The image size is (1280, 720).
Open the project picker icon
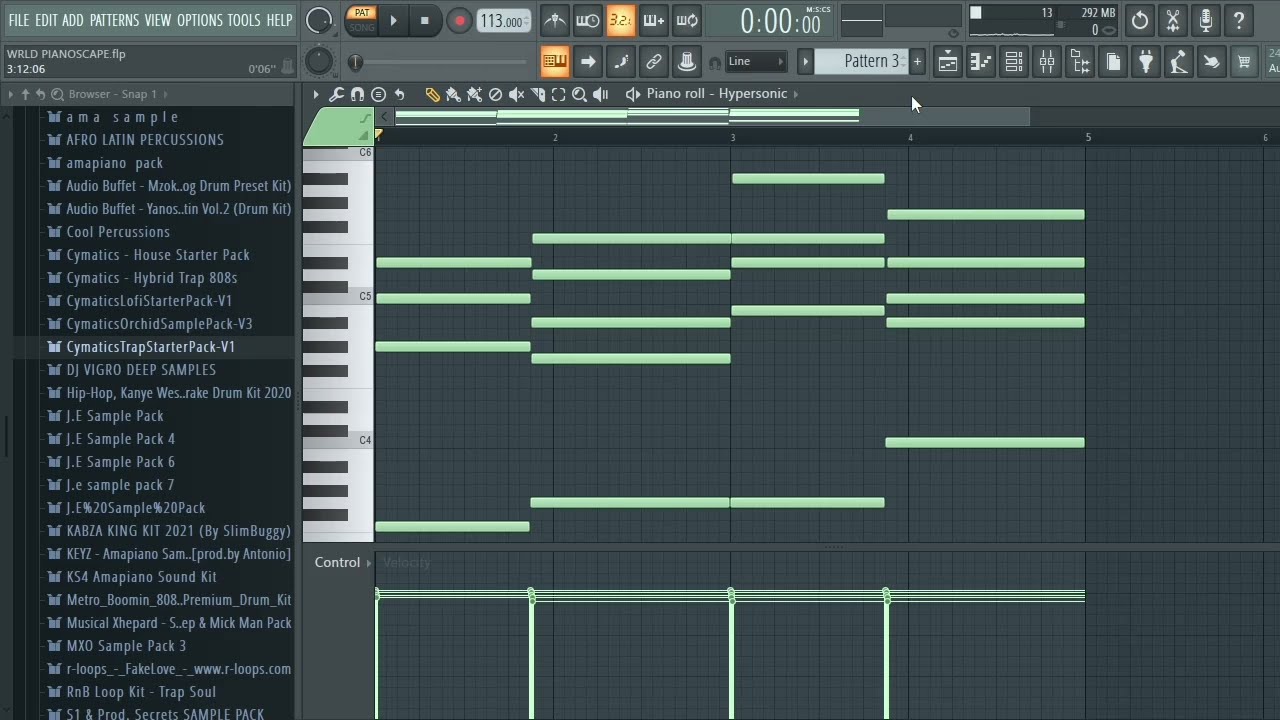(x=1113, y=62)
